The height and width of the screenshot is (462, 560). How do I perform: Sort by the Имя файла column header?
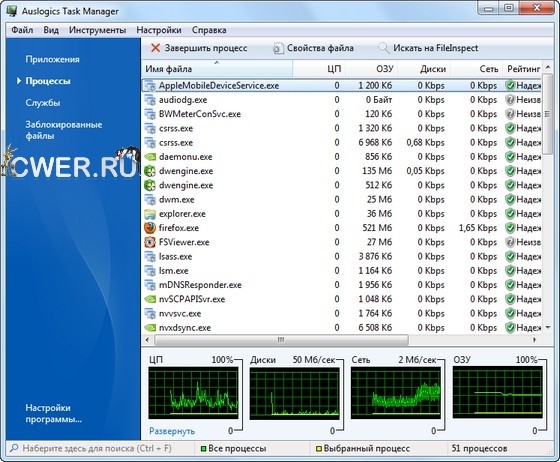coord(218,69)
